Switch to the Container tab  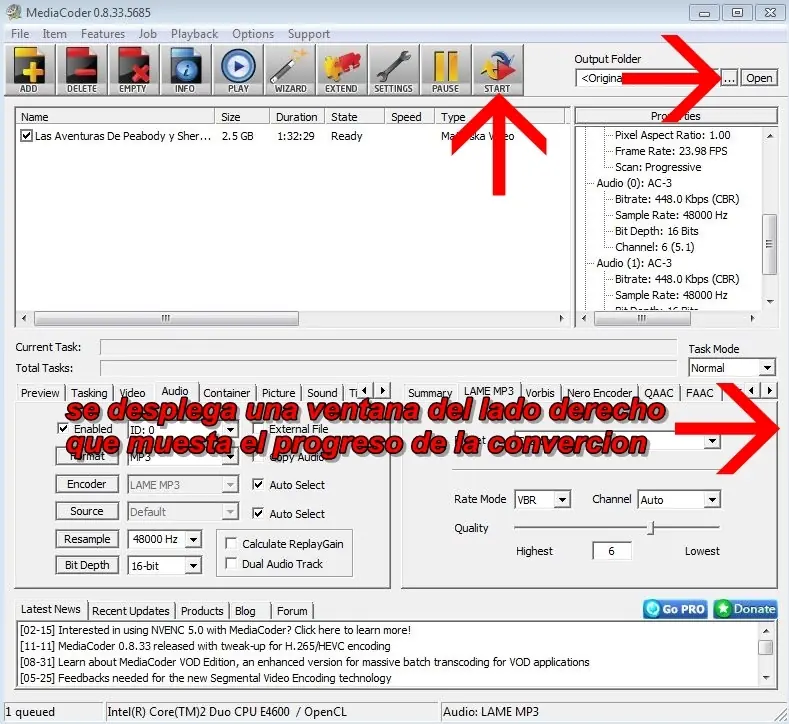click(226, 393)
